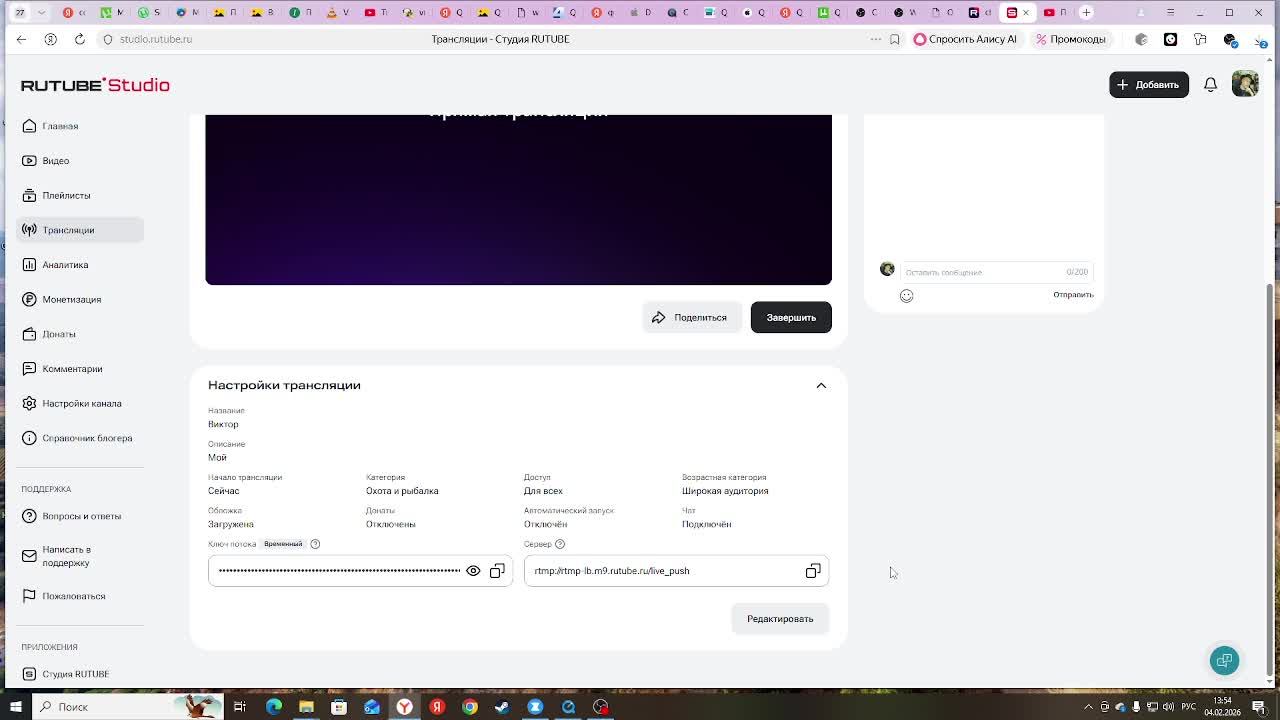
Task: Open the user profile avatar
Action: click(1245, 85)
